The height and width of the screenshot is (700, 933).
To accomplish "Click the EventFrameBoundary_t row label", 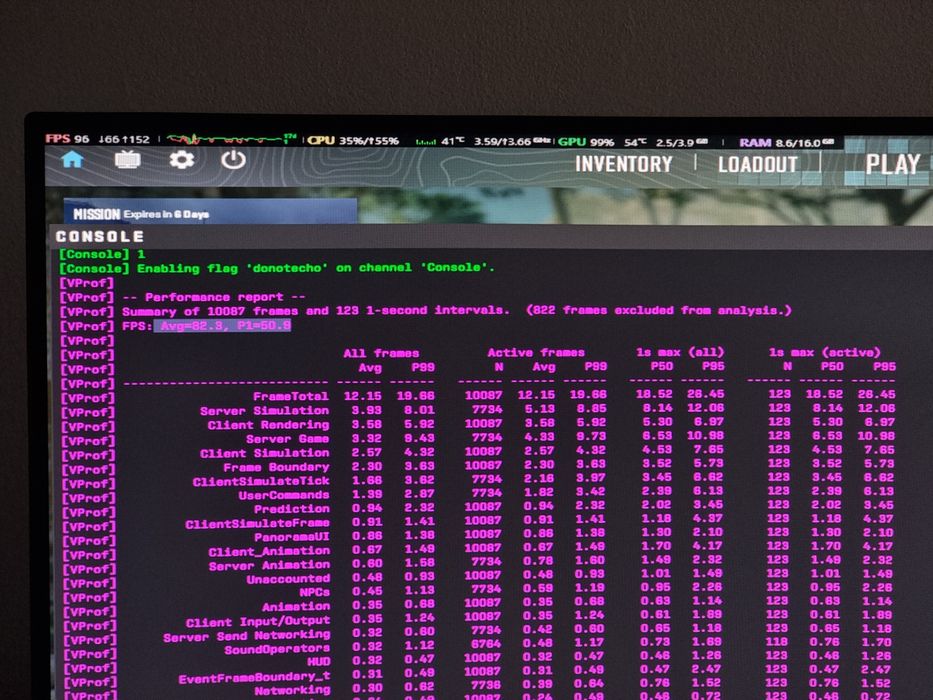I will tap(254, 677).
